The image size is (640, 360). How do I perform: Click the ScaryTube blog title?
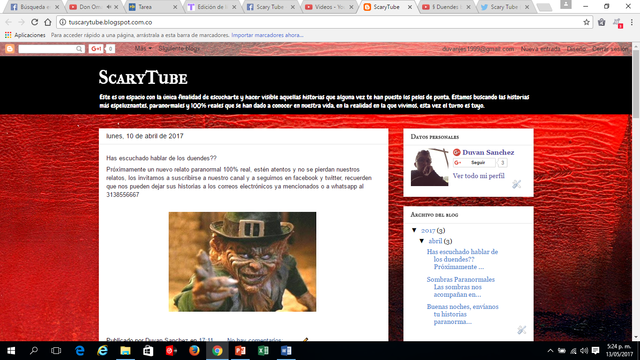tap(143, 78)
